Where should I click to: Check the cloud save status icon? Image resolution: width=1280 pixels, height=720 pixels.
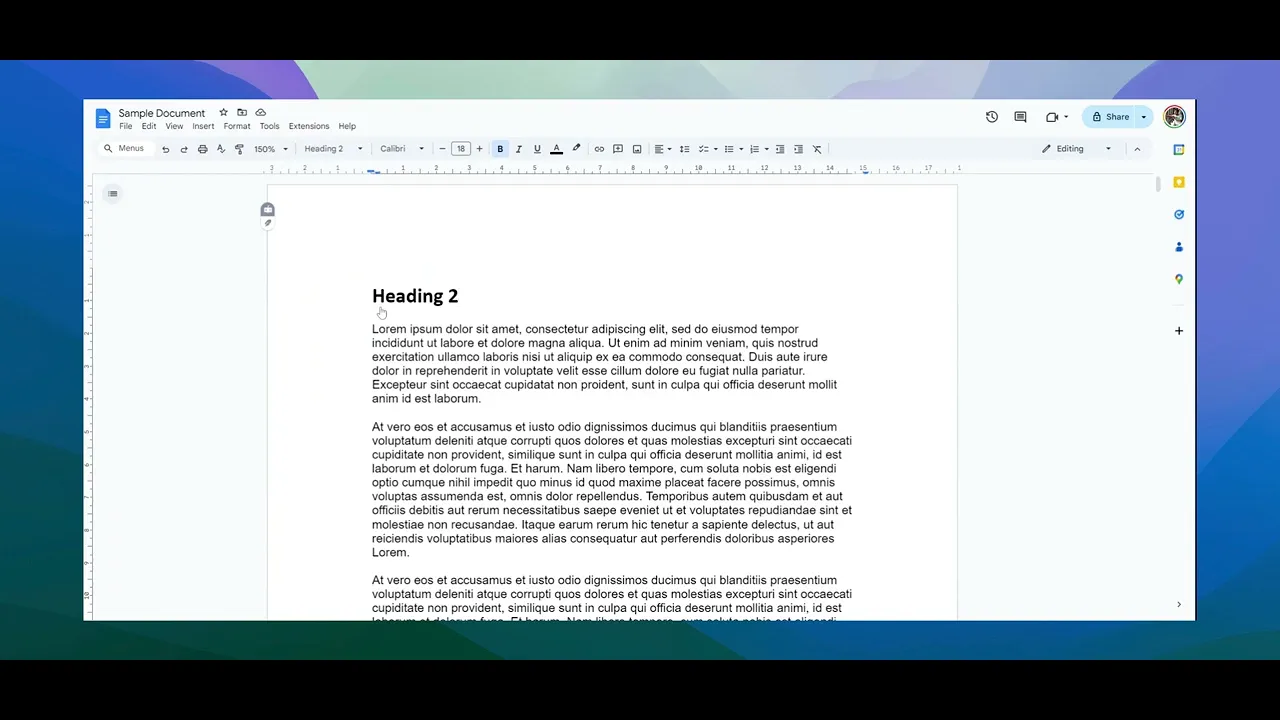pyautogui.click(x=261, y=113)
